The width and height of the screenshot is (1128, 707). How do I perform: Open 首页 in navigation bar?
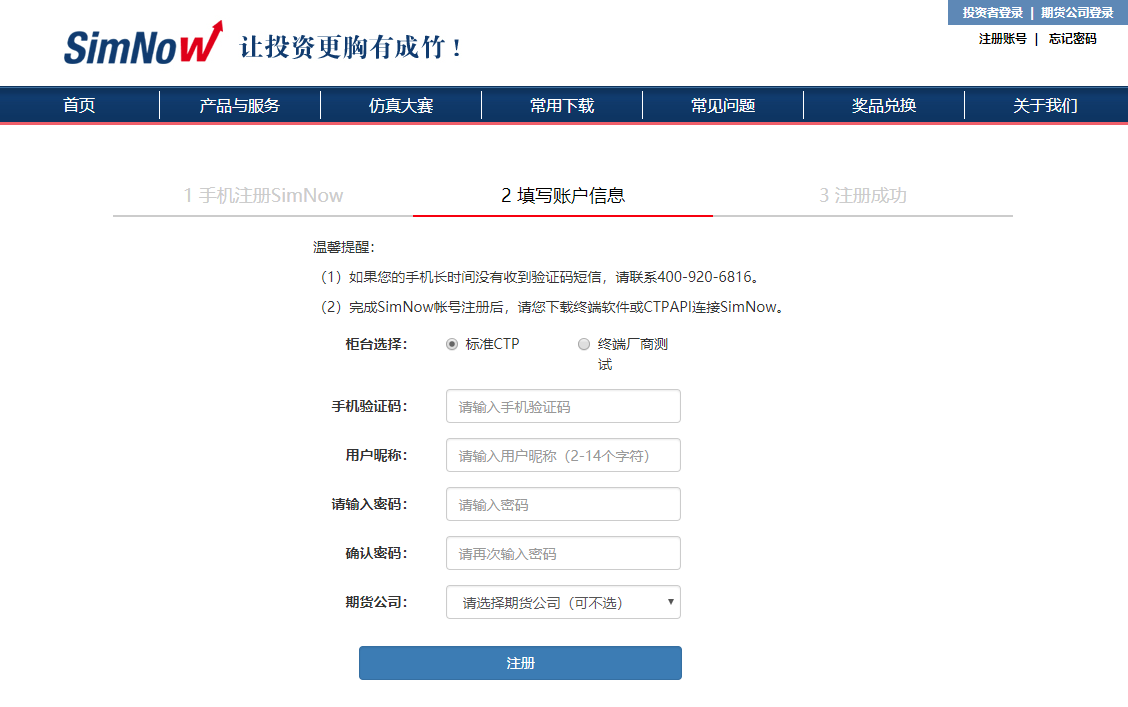(79, 105)
